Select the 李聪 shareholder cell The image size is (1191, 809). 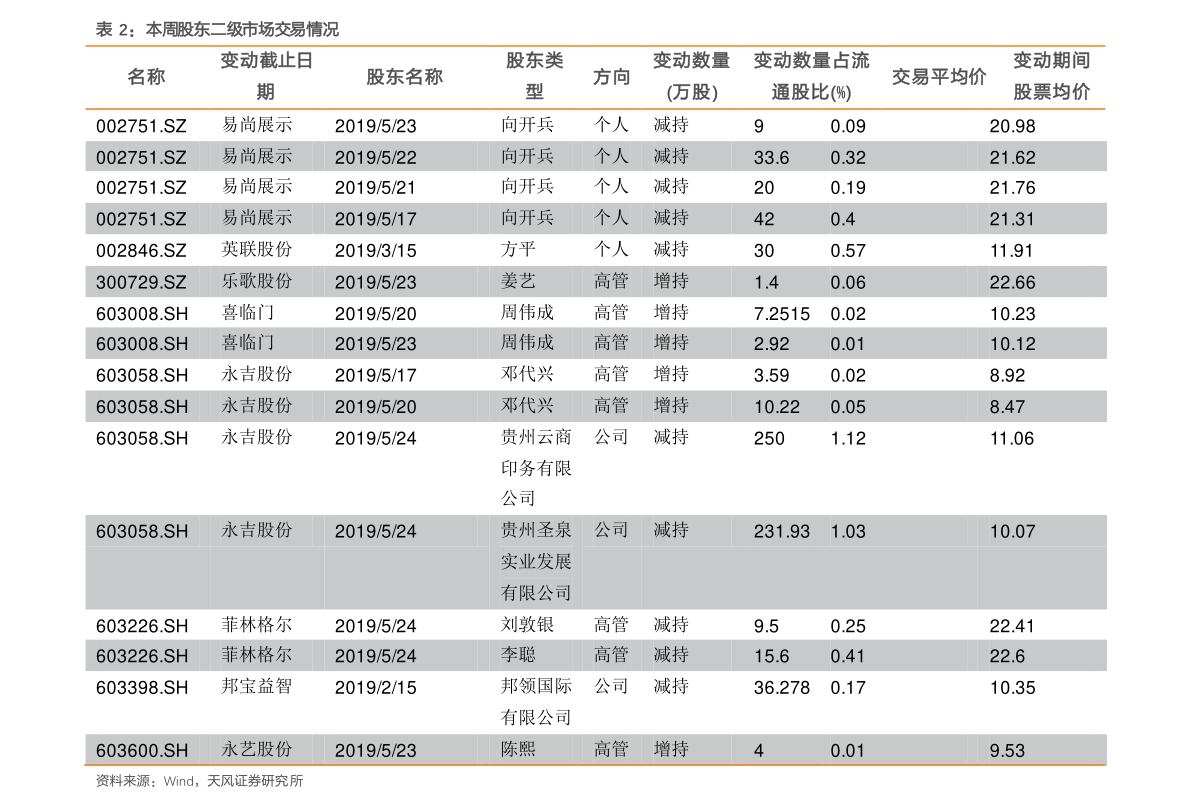[x=518, y=656]
